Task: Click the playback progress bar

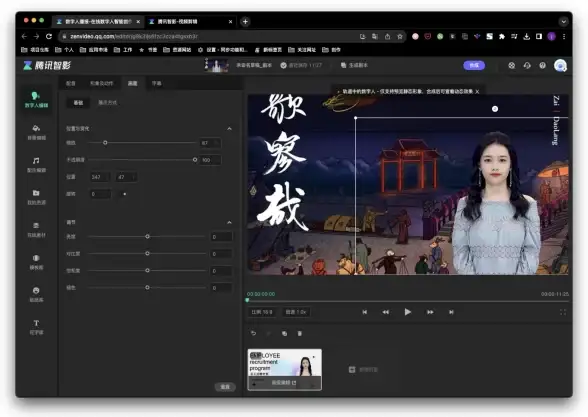Action: [408, 300]
